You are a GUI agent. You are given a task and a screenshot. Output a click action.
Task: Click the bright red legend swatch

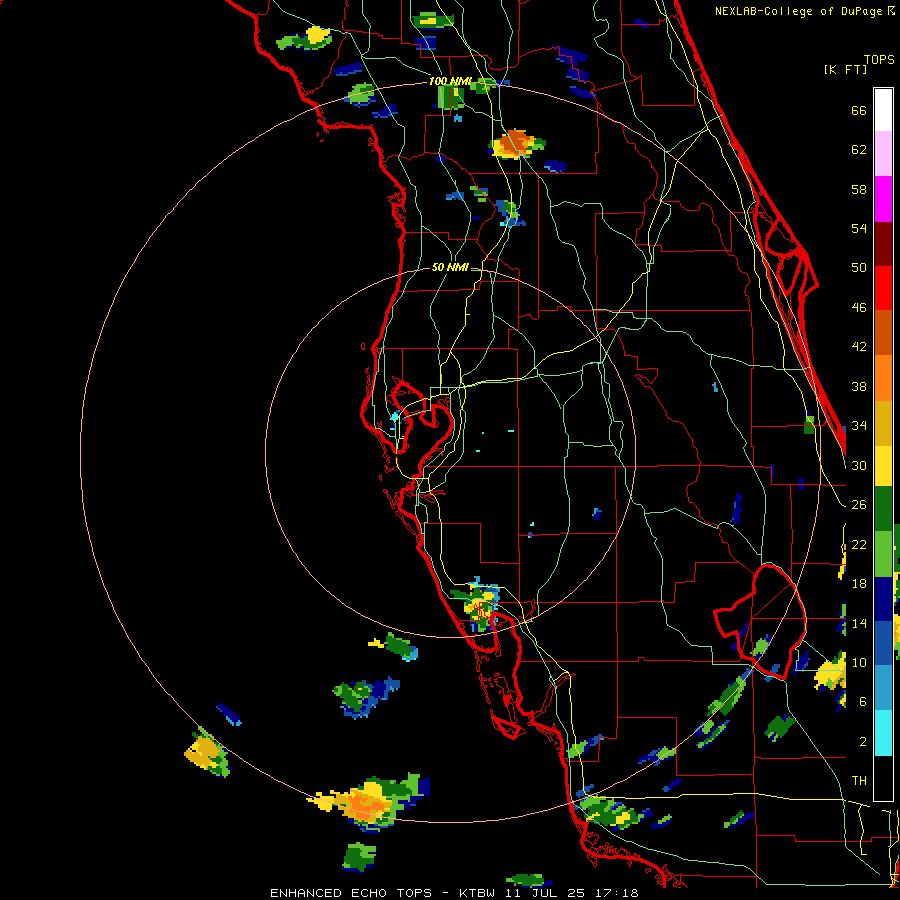pyautogui.click(x=883, y=288)
